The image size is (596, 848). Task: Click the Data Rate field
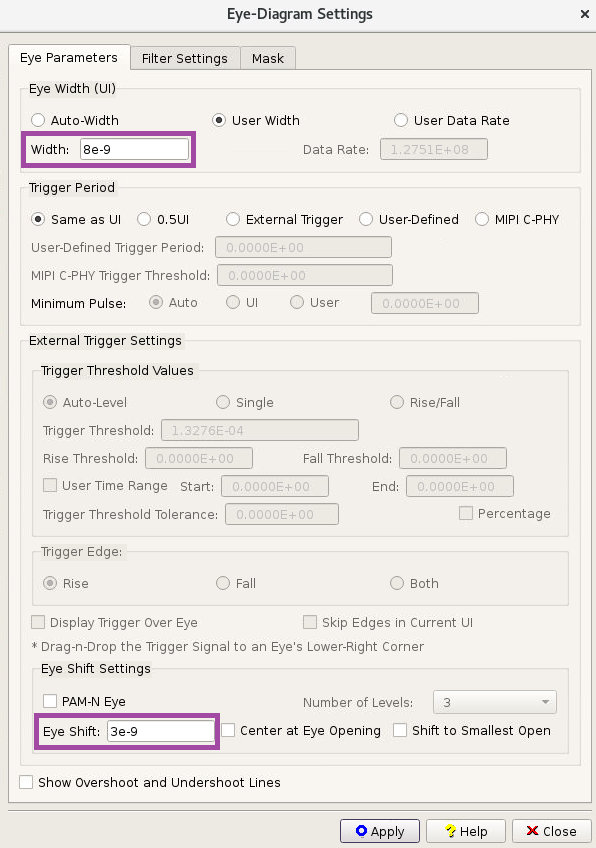click(434, 149)
